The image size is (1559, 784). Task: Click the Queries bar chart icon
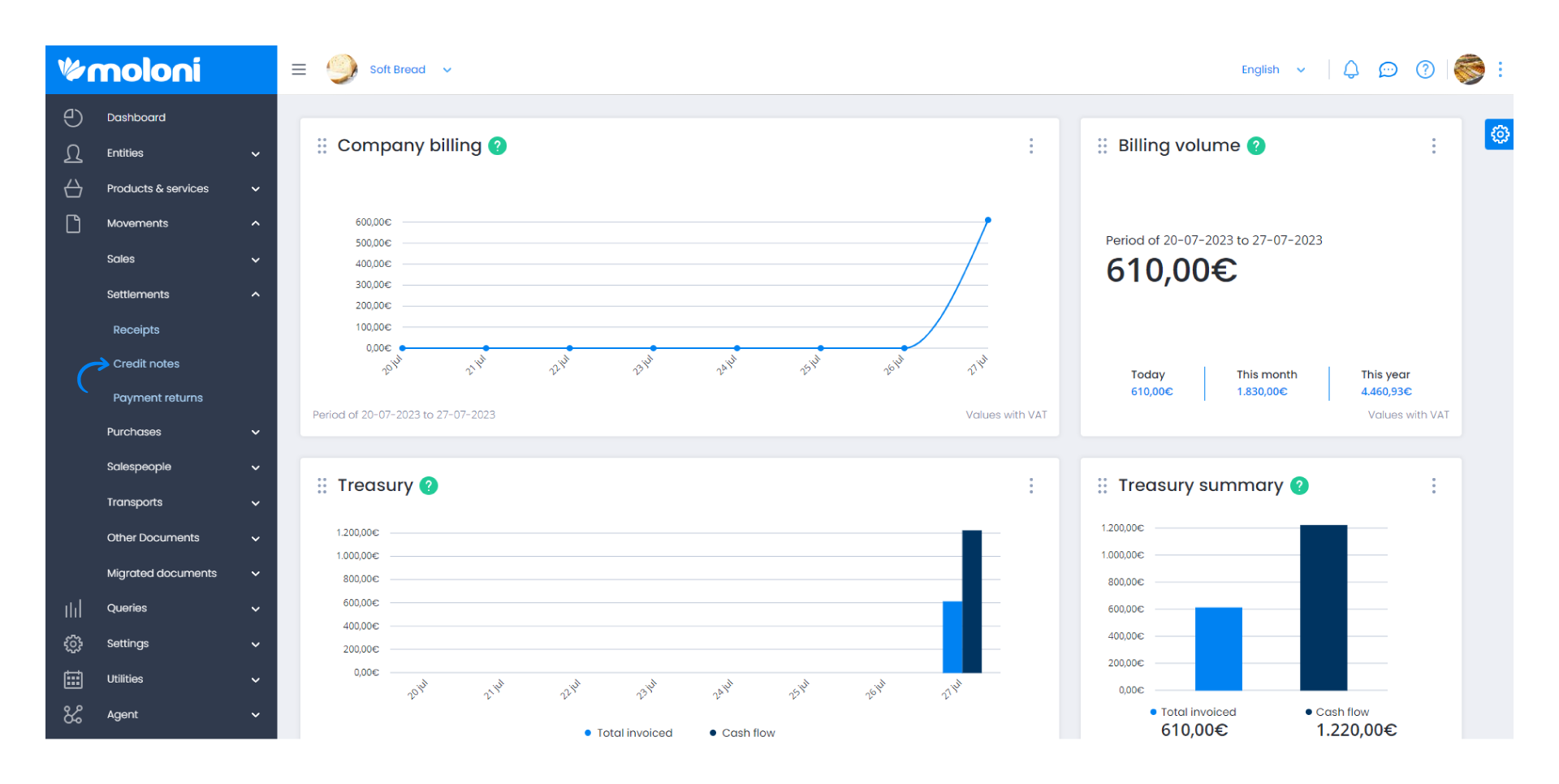73,609
